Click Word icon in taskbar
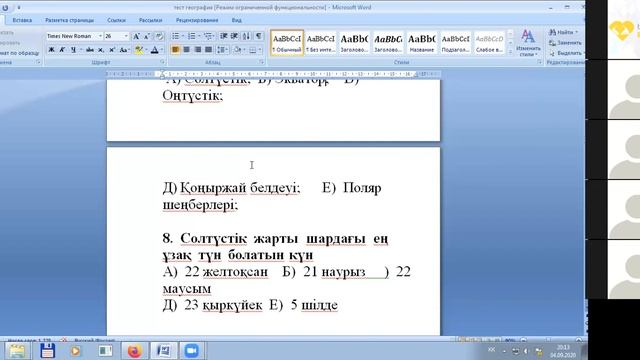Viewport: 640px width, 360px height. coord(163,351)
